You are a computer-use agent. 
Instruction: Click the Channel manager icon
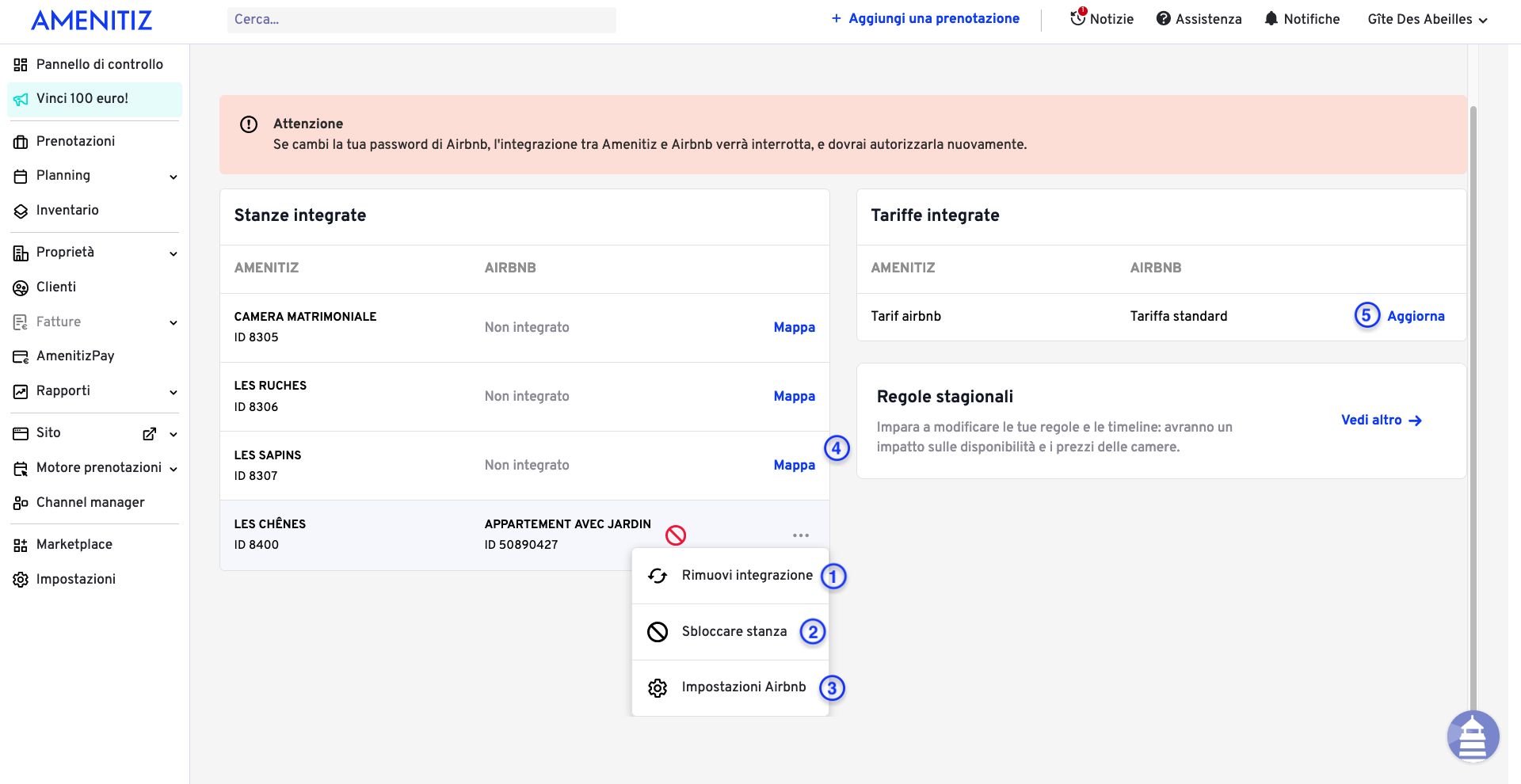(x=21, y=503)
